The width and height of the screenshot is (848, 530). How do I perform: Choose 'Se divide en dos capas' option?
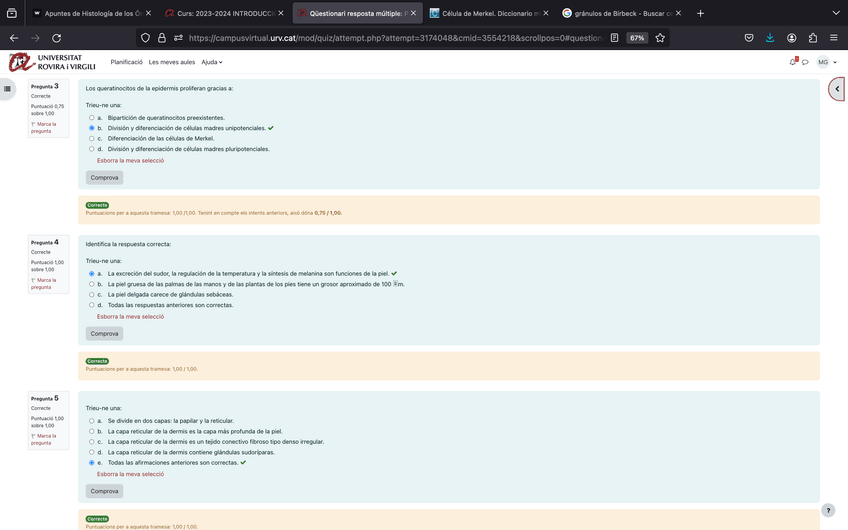tap(92, 421)
